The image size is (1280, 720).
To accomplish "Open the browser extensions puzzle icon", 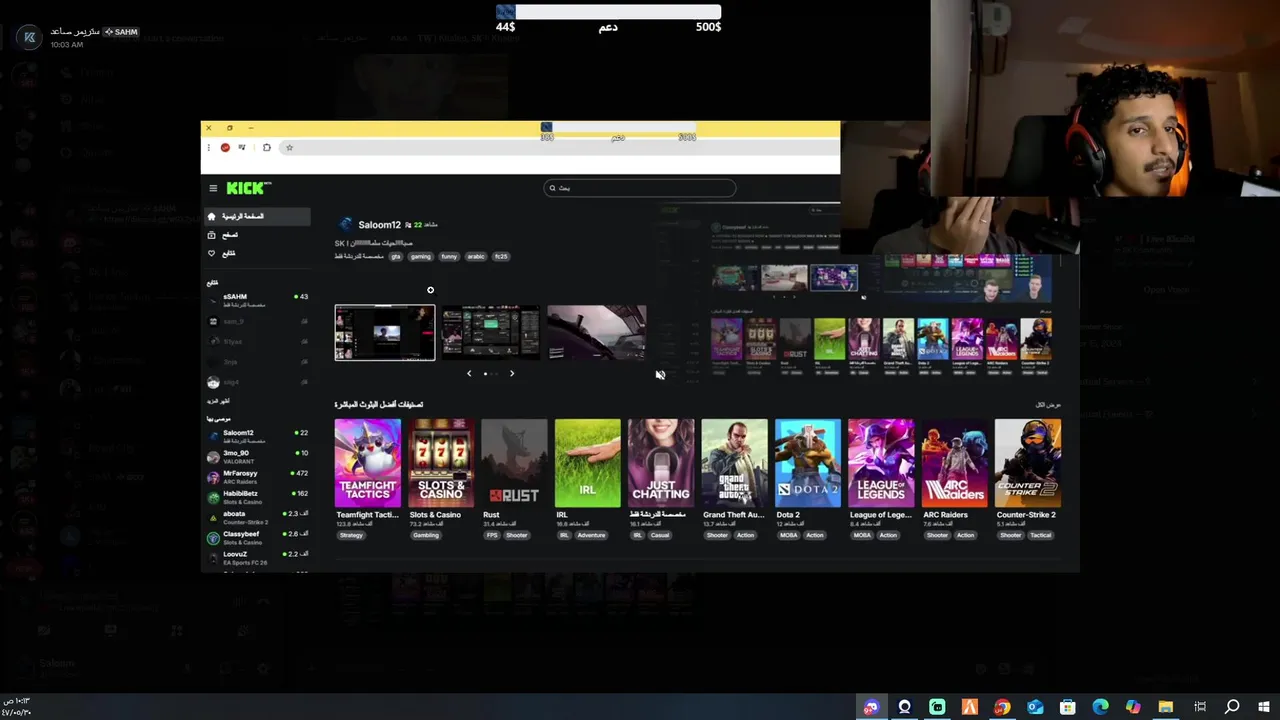I will [x=266, y=147].
